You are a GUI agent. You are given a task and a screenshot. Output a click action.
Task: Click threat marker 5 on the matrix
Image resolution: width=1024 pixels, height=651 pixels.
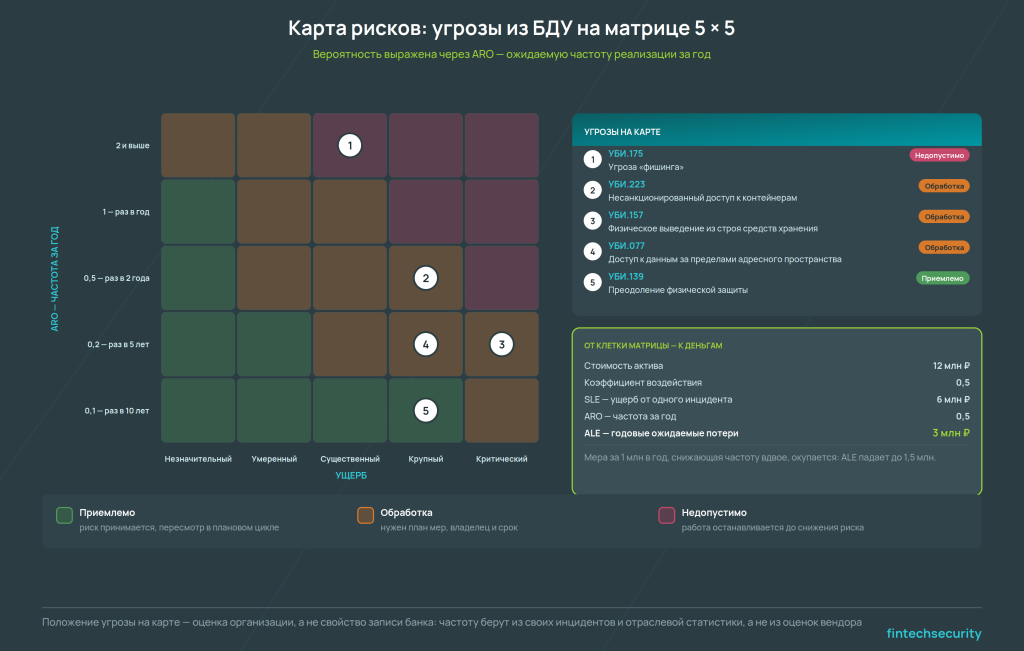click(x=426, y=411)
